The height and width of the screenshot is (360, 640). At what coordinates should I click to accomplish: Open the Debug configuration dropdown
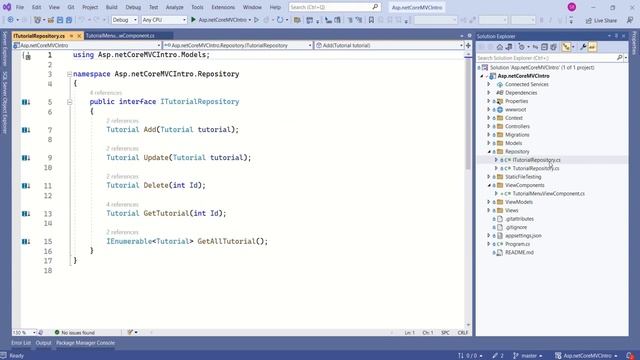(124, 20)
